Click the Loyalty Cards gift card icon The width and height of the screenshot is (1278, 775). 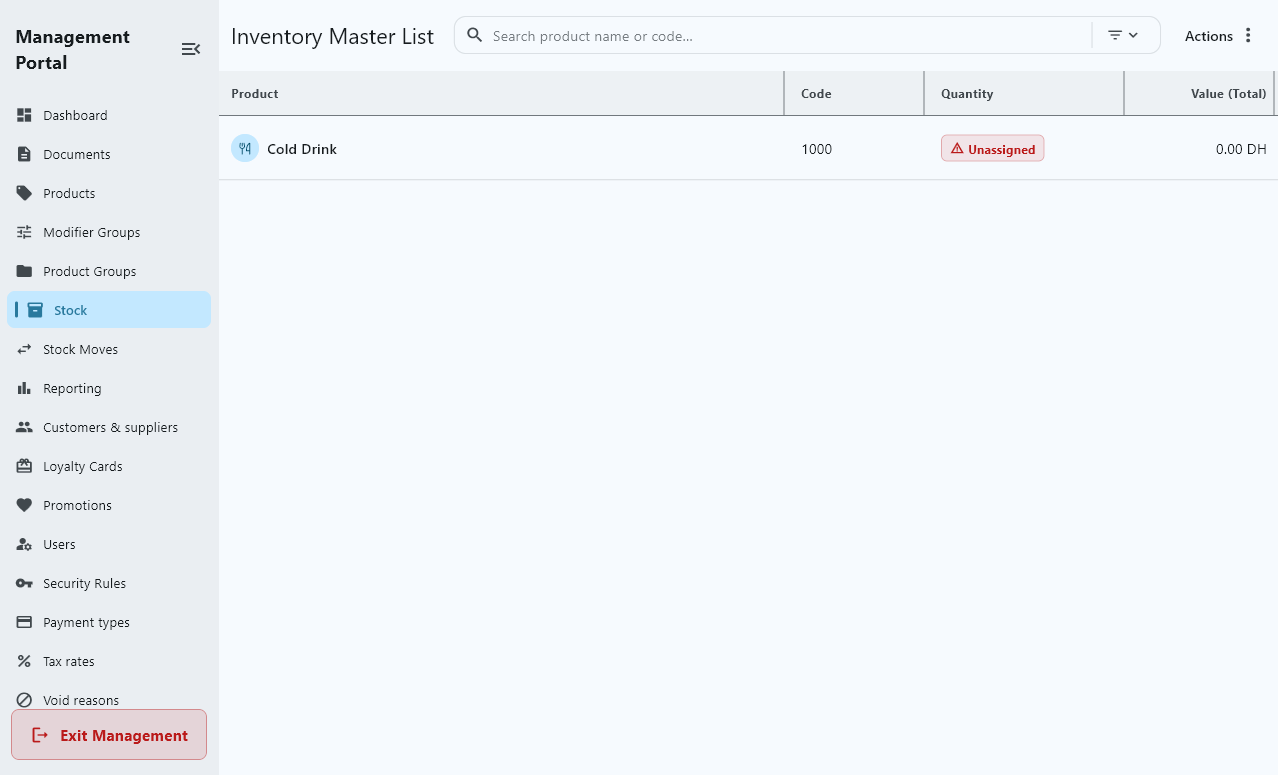(x=24, y=466)
